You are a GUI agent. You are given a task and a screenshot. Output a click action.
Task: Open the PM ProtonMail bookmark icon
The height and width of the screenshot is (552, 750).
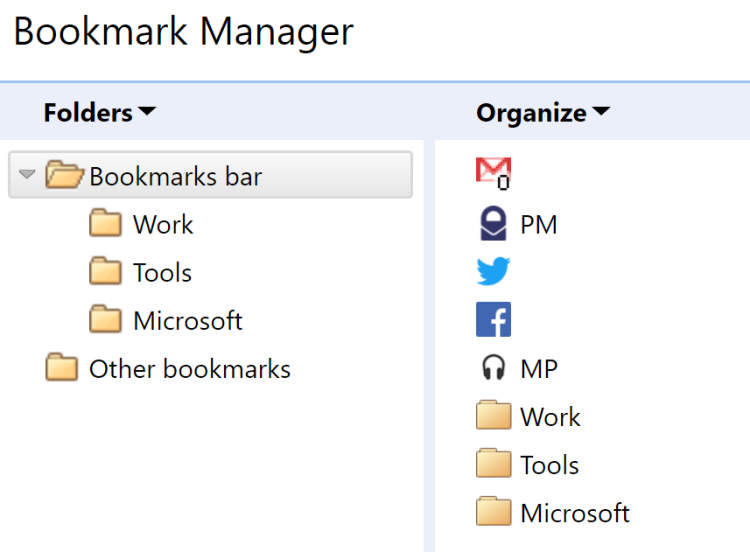(x=493, y=223)
